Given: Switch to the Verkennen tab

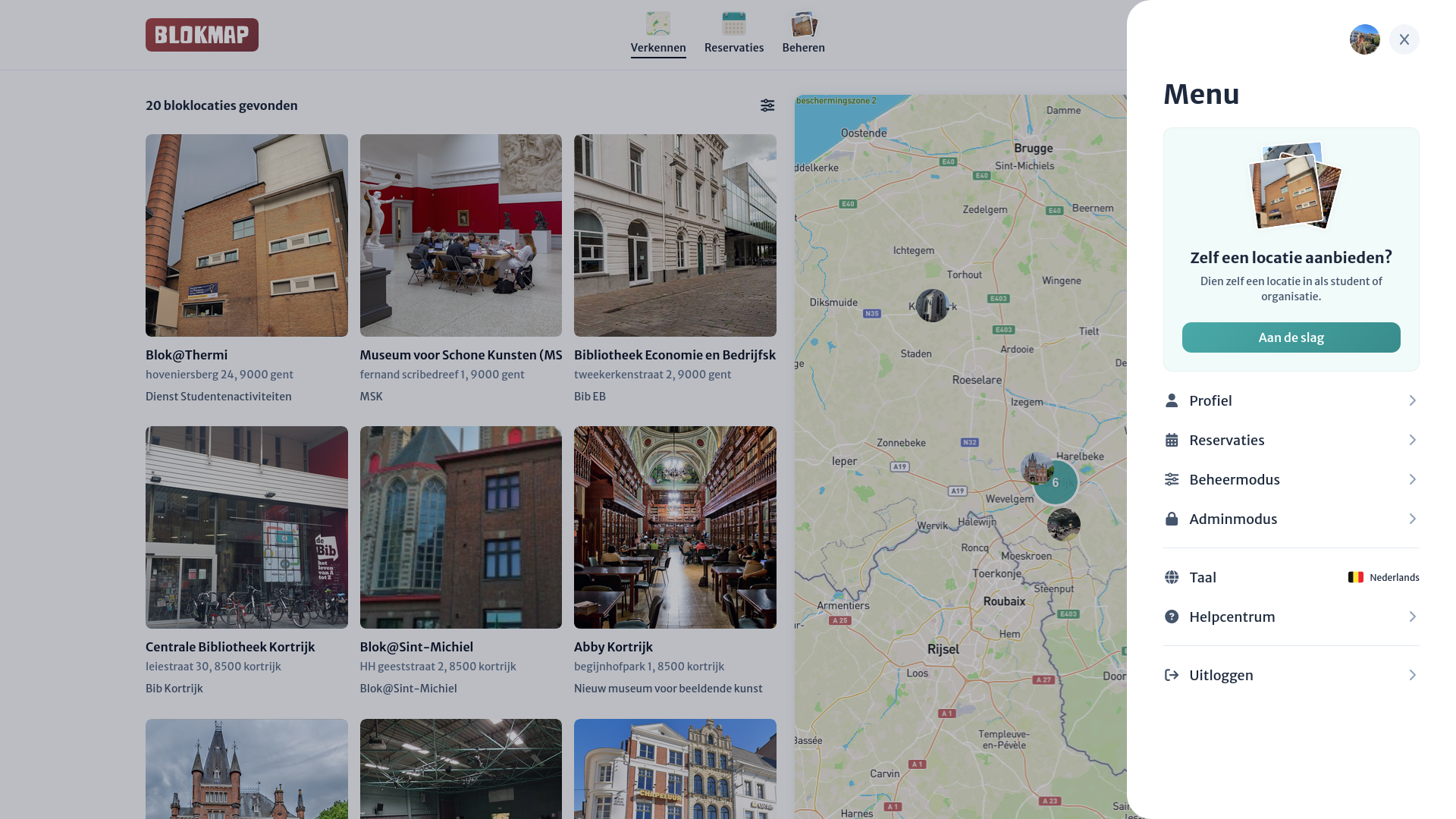Looking at the screenshot, I should 658,47.
